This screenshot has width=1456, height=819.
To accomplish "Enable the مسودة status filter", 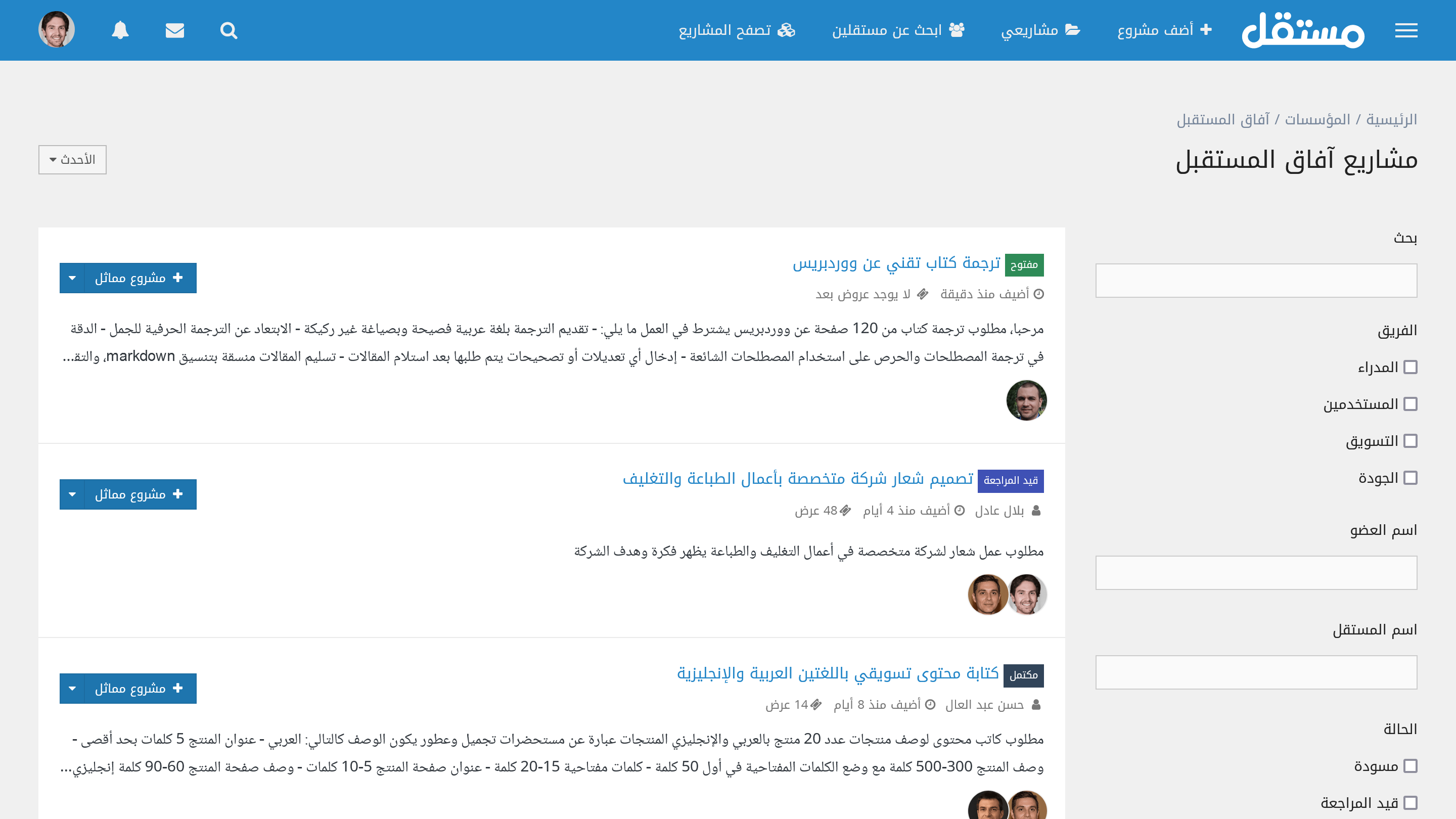I will 1410,766.
